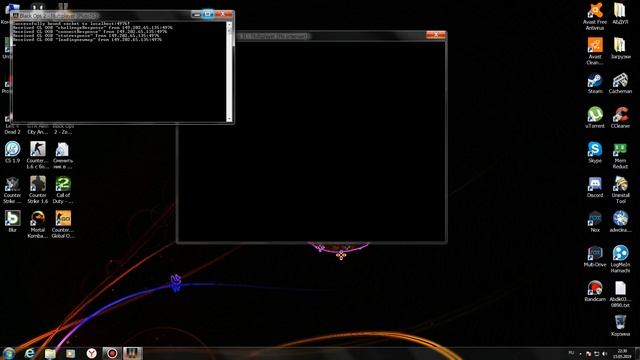This screenshot has width=640, height=360.
Task: Open Bandicam desktop shortcut
Action: click(595, 291)
